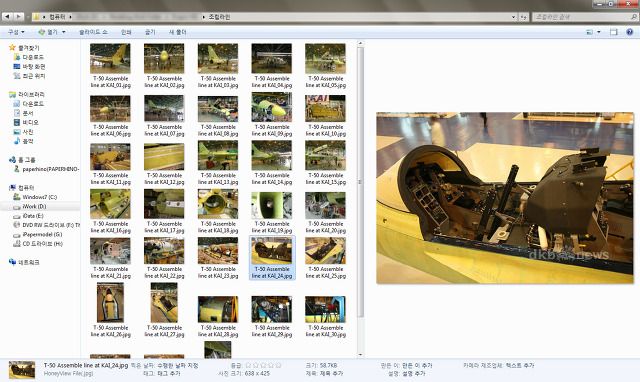Screen dimensions: 640x382
Task: Click the file list scroll-down arrow
Action: pos(360,355)
